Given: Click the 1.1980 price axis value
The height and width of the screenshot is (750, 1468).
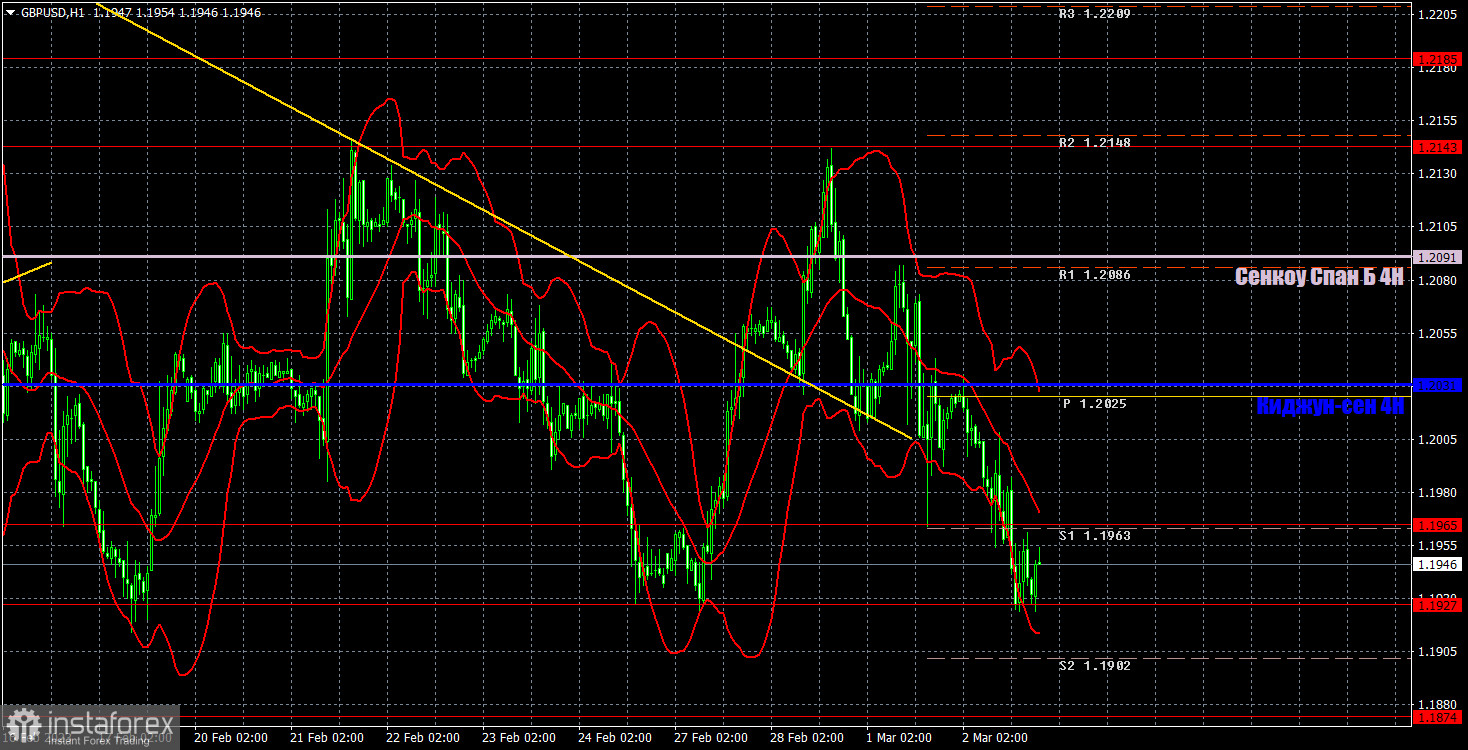Looking at the screenshot, I should pyautogui.click(x=1437, y=492).
